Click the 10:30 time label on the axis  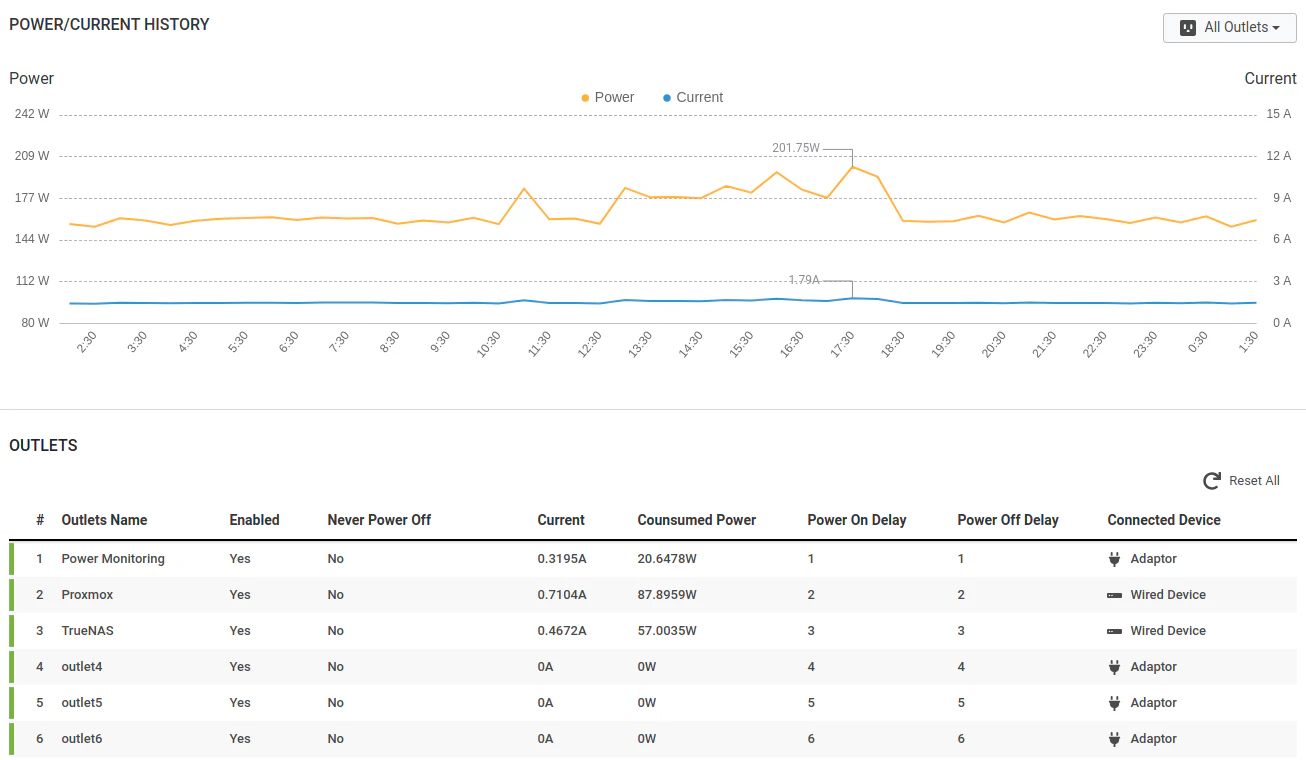488,344
